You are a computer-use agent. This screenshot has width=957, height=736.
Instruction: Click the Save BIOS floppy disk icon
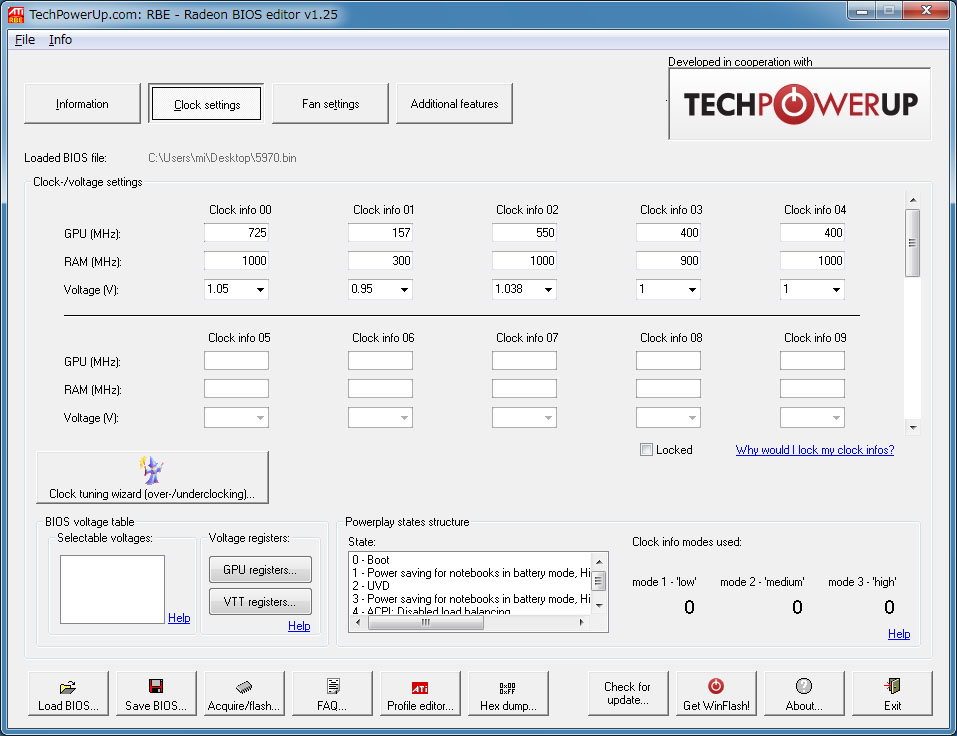(156, 687)
